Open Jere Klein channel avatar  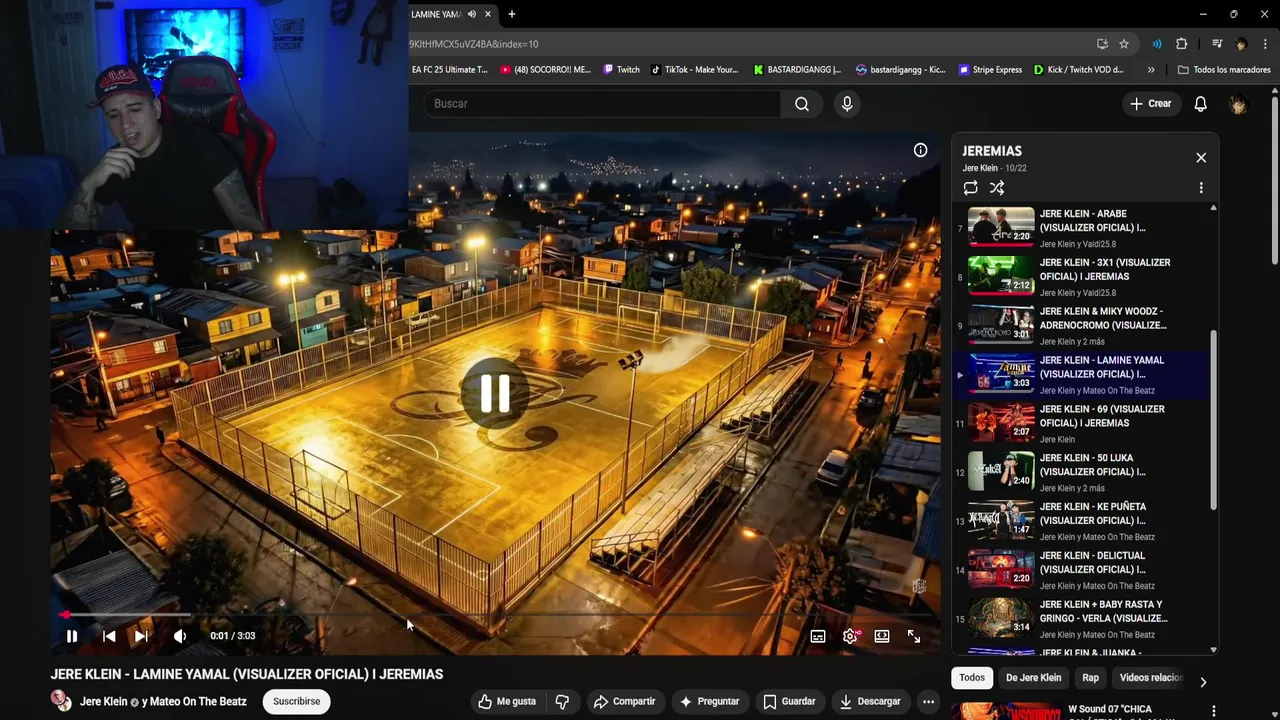click(x=62, y=702)
